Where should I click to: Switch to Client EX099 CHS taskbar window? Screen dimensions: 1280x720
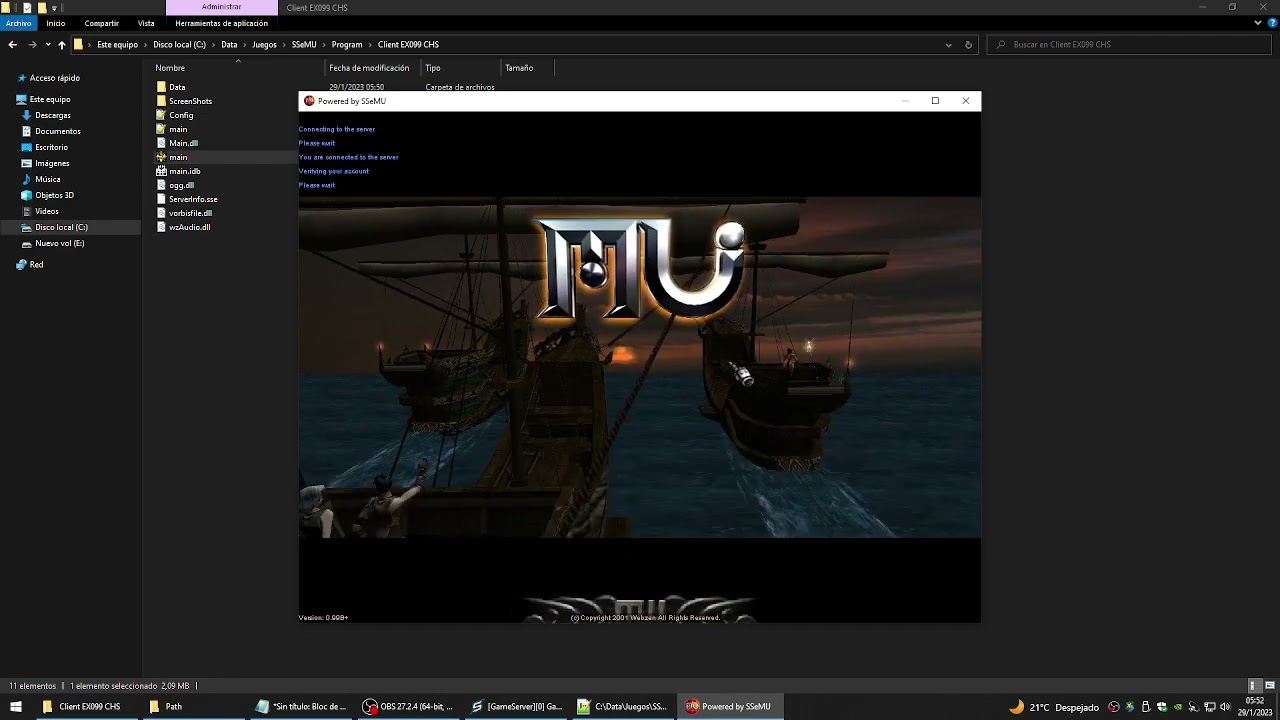click(x=83, y=707)
